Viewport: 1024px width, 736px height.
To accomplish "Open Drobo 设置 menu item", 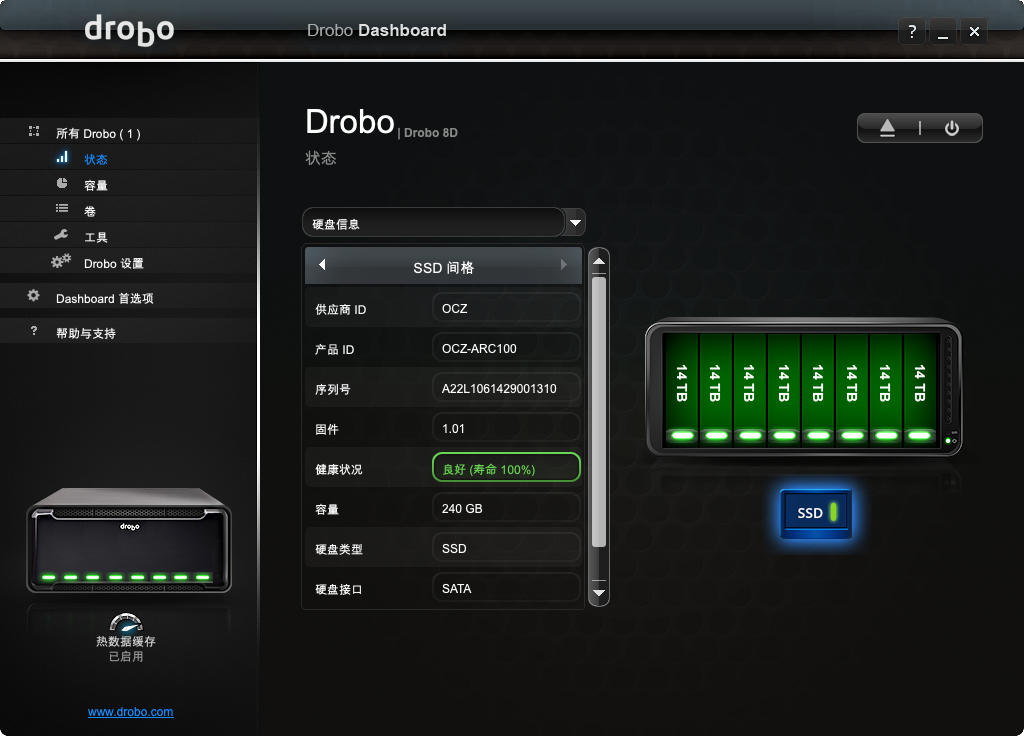I will coord(114,264).
